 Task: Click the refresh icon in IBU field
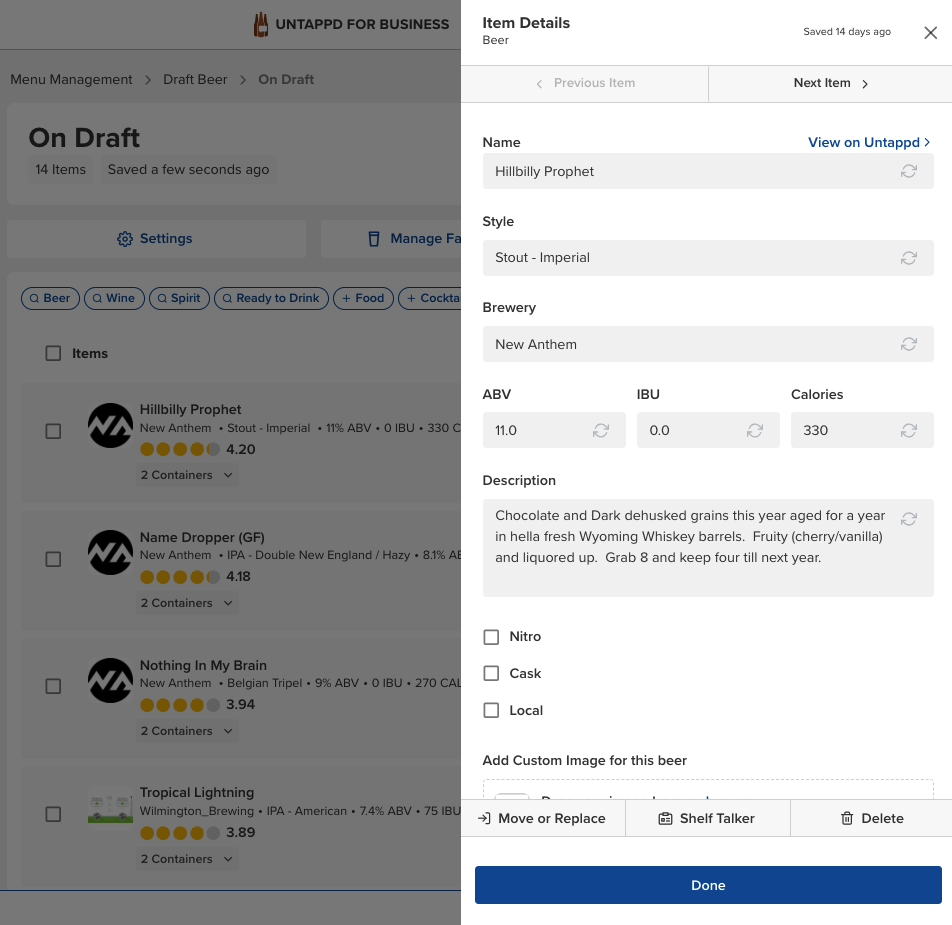point(755,430)
